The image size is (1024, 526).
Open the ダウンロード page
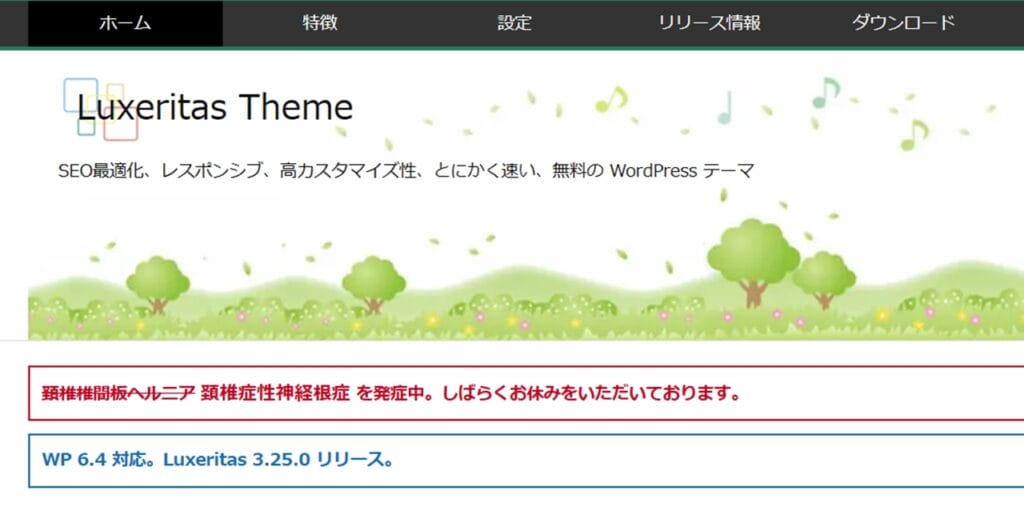pos(904,24)
